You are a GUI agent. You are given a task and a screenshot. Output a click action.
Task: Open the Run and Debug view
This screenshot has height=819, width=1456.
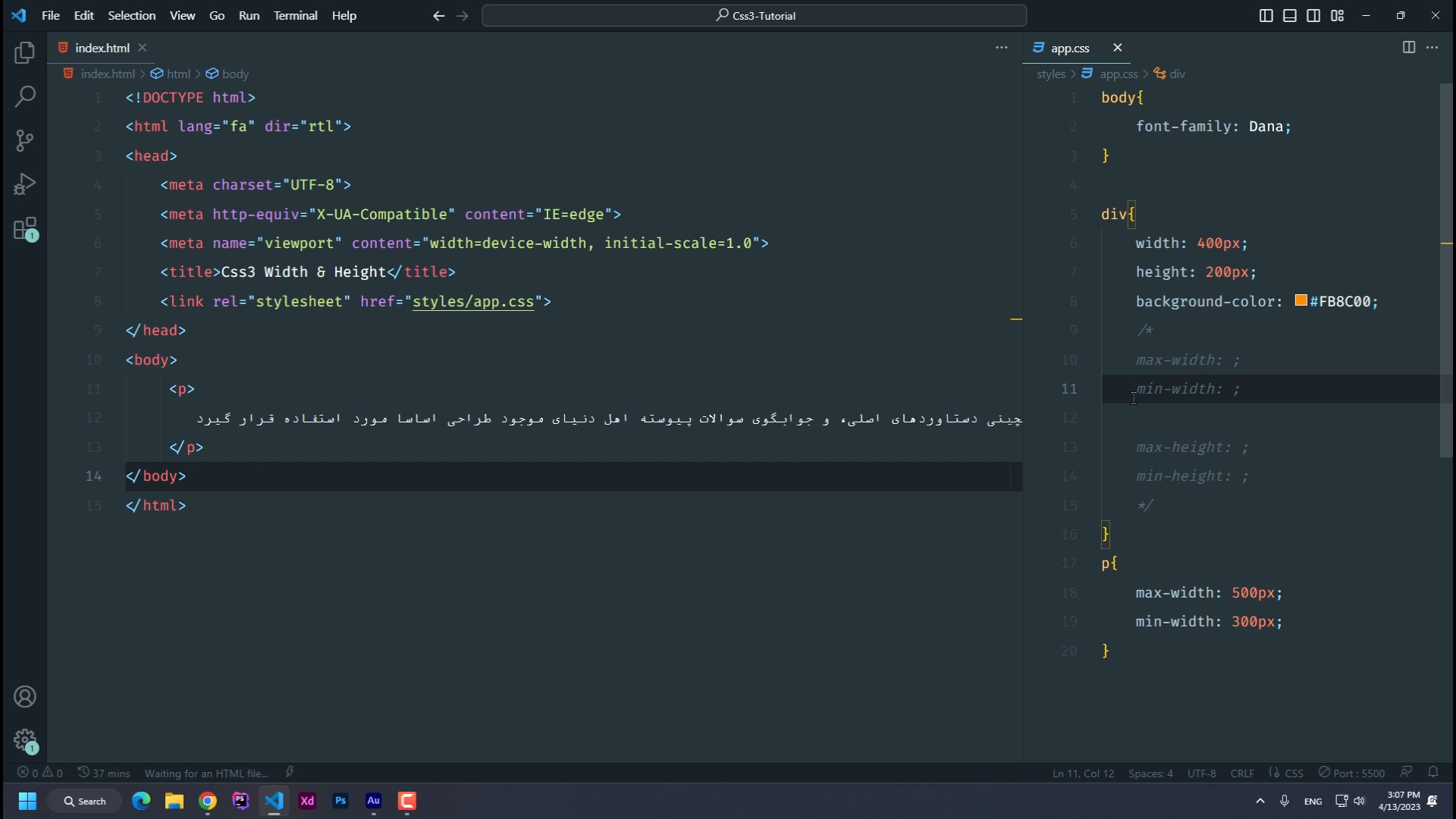tap(25, 184)
